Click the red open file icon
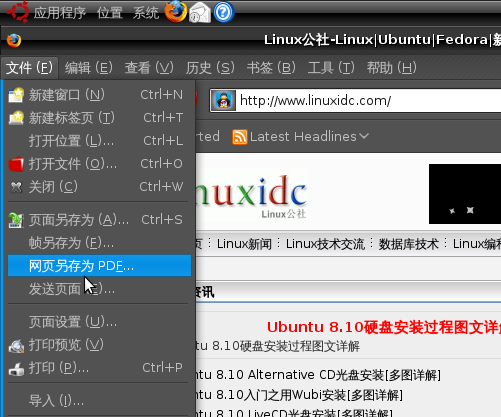The height and width of the screenshot is (417, 501). pyautogui.click(x=16, y=164)
